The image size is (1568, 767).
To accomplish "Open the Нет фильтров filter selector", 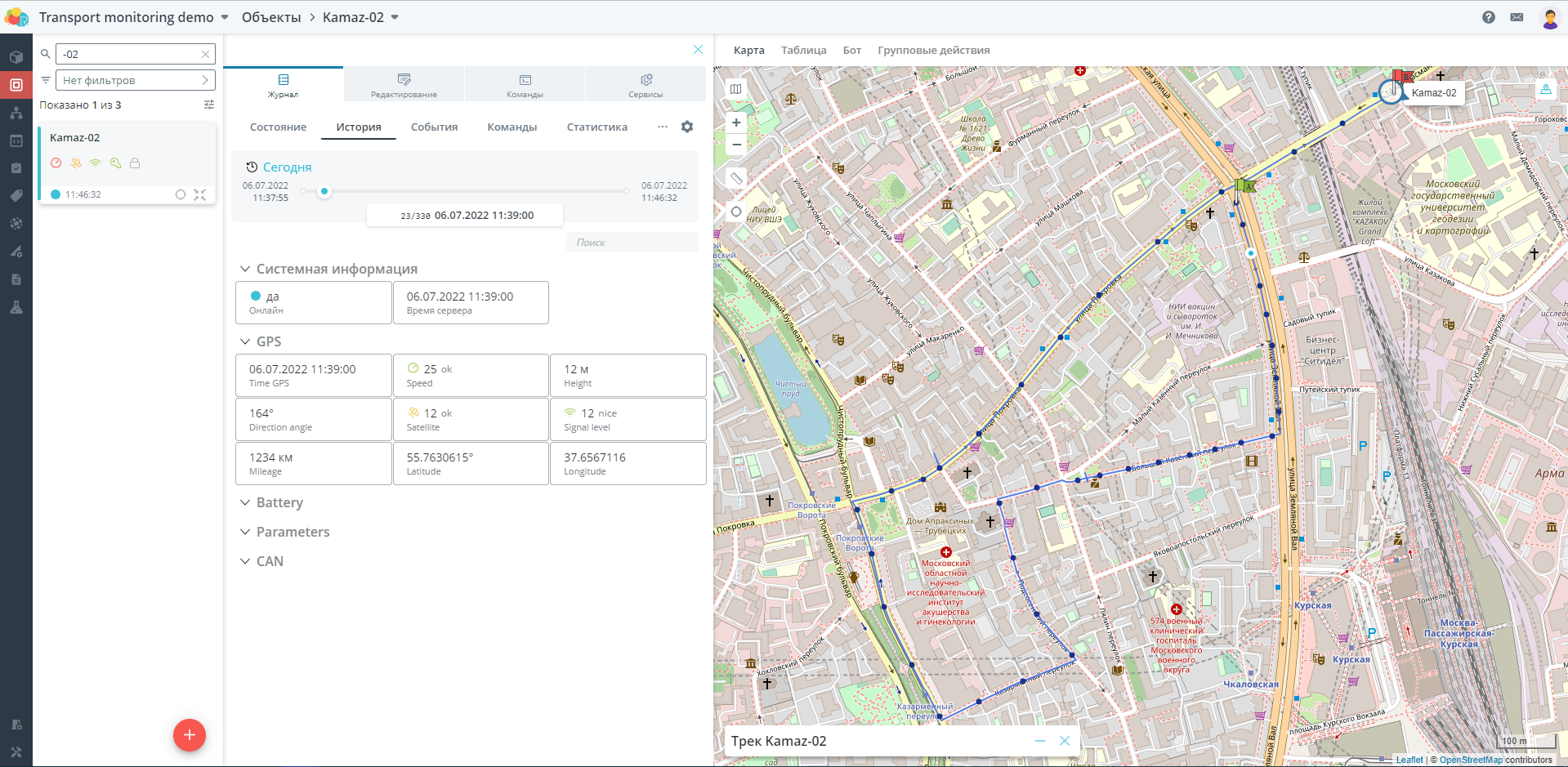I will tap(136, 80).
